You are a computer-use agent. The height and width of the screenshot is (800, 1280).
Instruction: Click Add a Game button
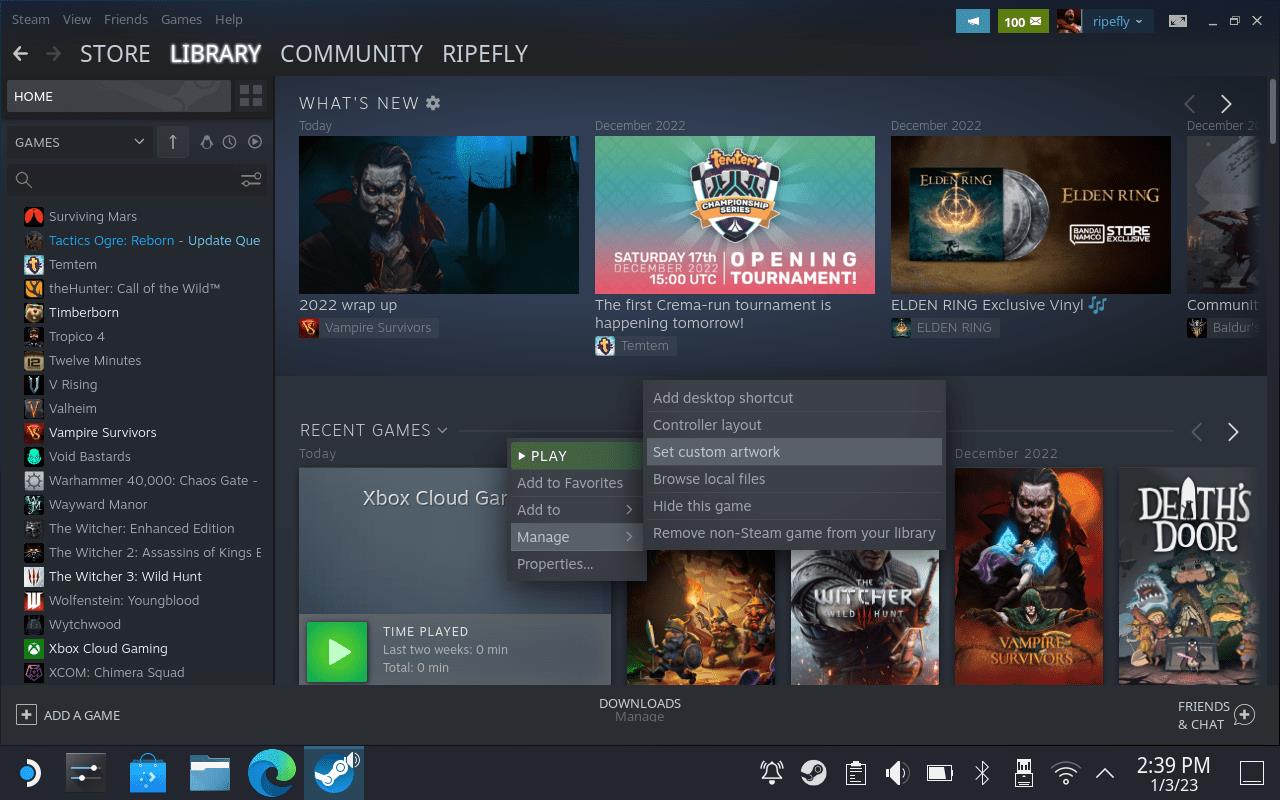[68, 715]
